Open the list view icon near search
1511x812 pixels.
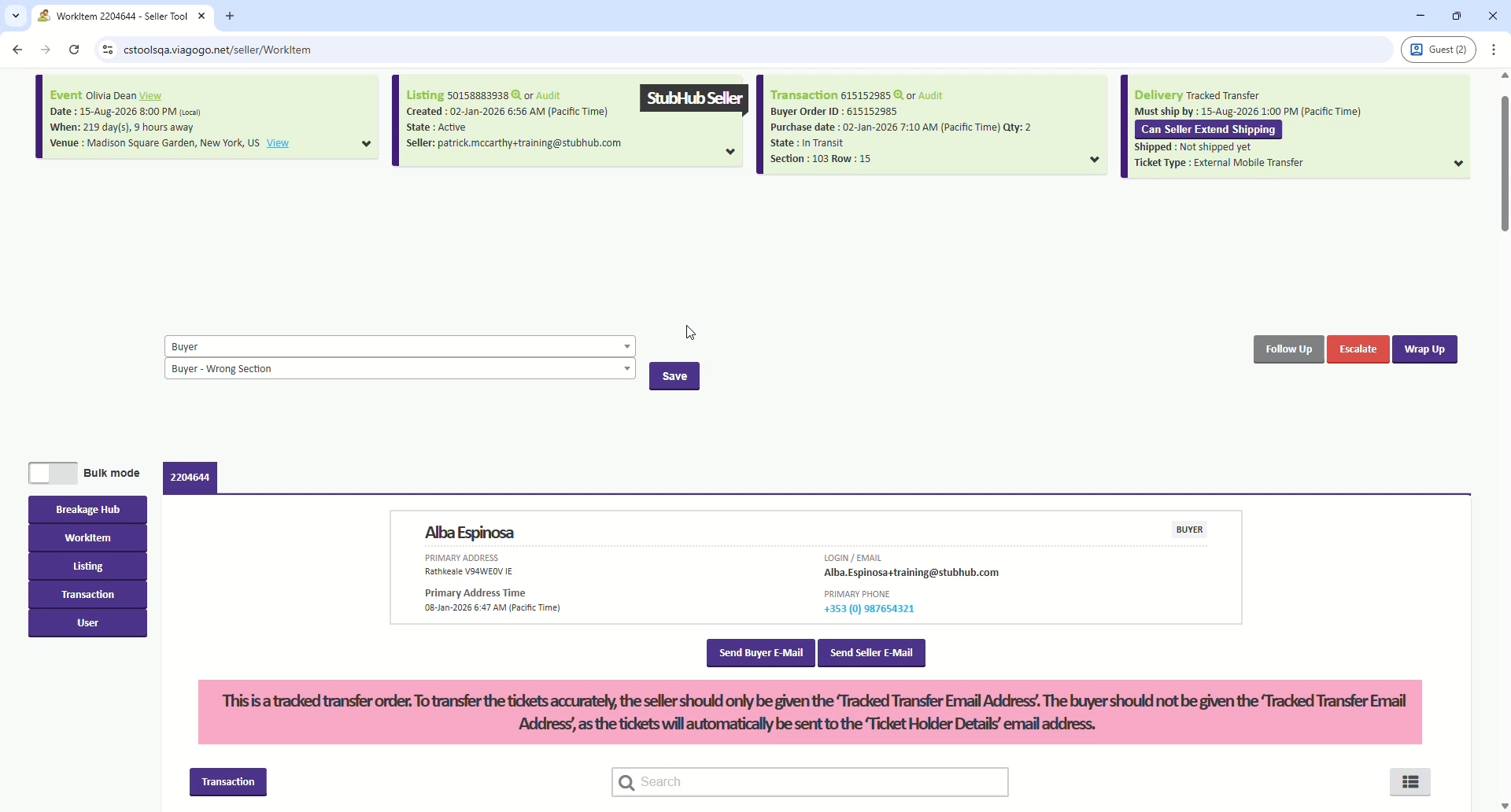point(1412,782)
